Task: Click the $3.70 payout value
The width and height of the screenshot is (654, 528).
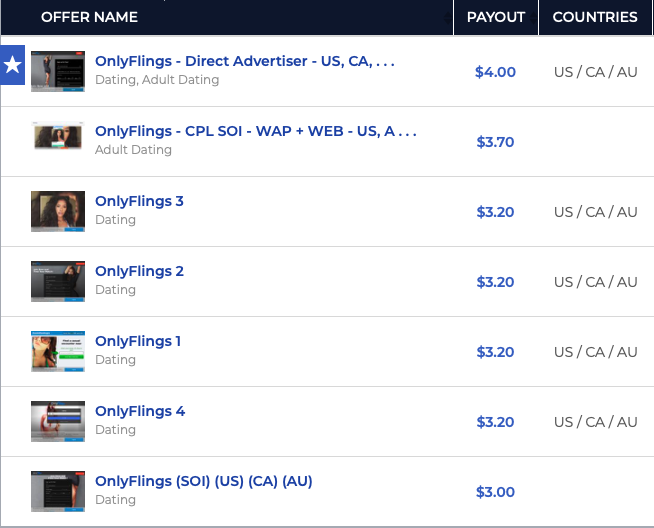Action: tap(496, 142)
